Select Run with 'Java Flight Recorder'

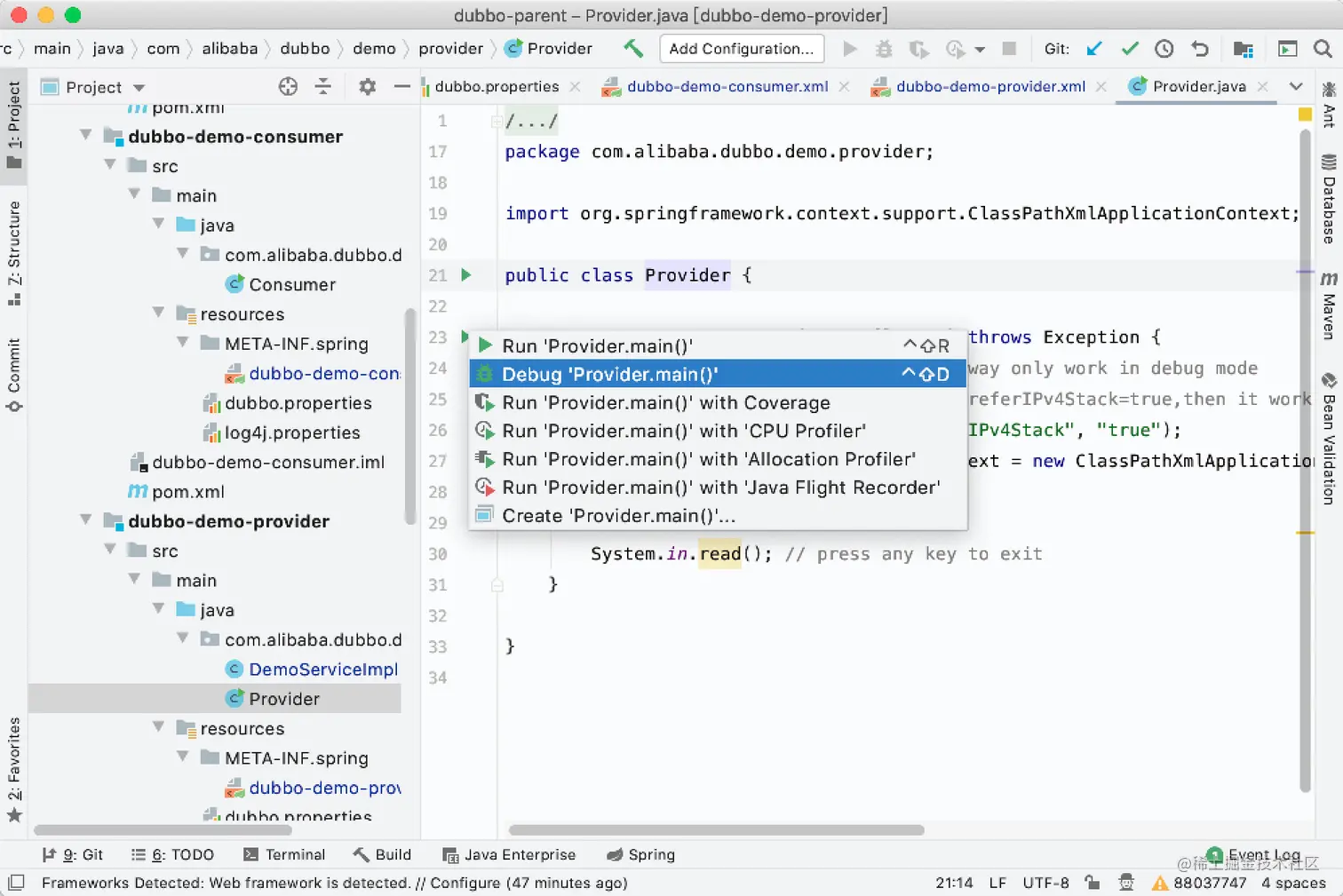(718, 488)
